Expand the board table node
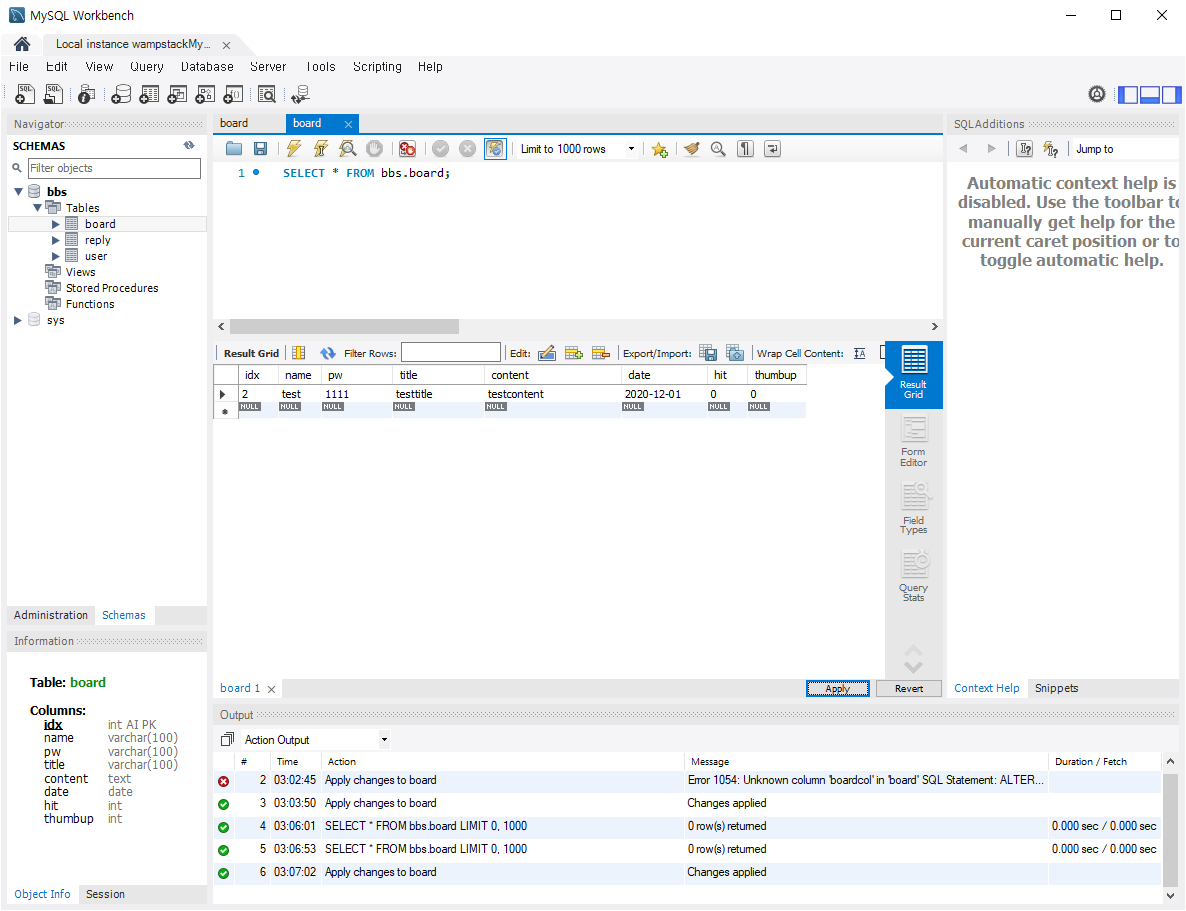The width and height of the screenshot is (1186, 911). coord(55,224)
